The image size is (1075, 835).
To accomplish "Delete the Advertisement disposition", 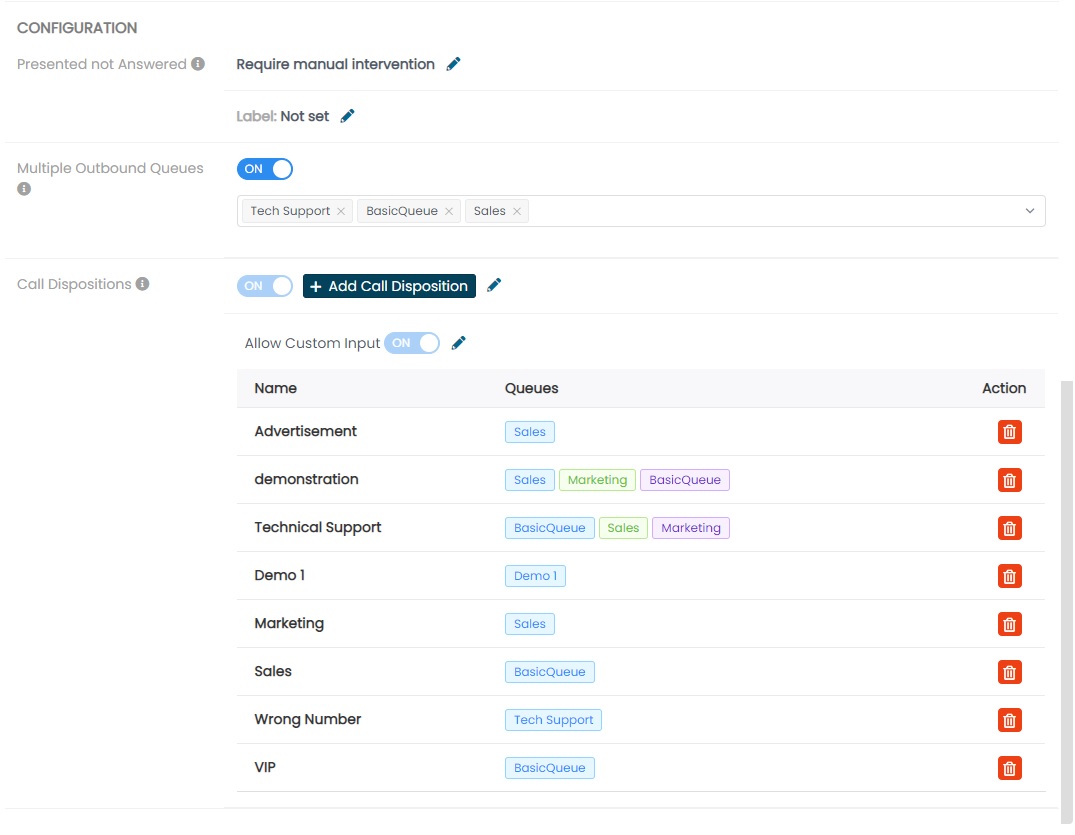I will pyautogui.click(x=1009, y=432).
